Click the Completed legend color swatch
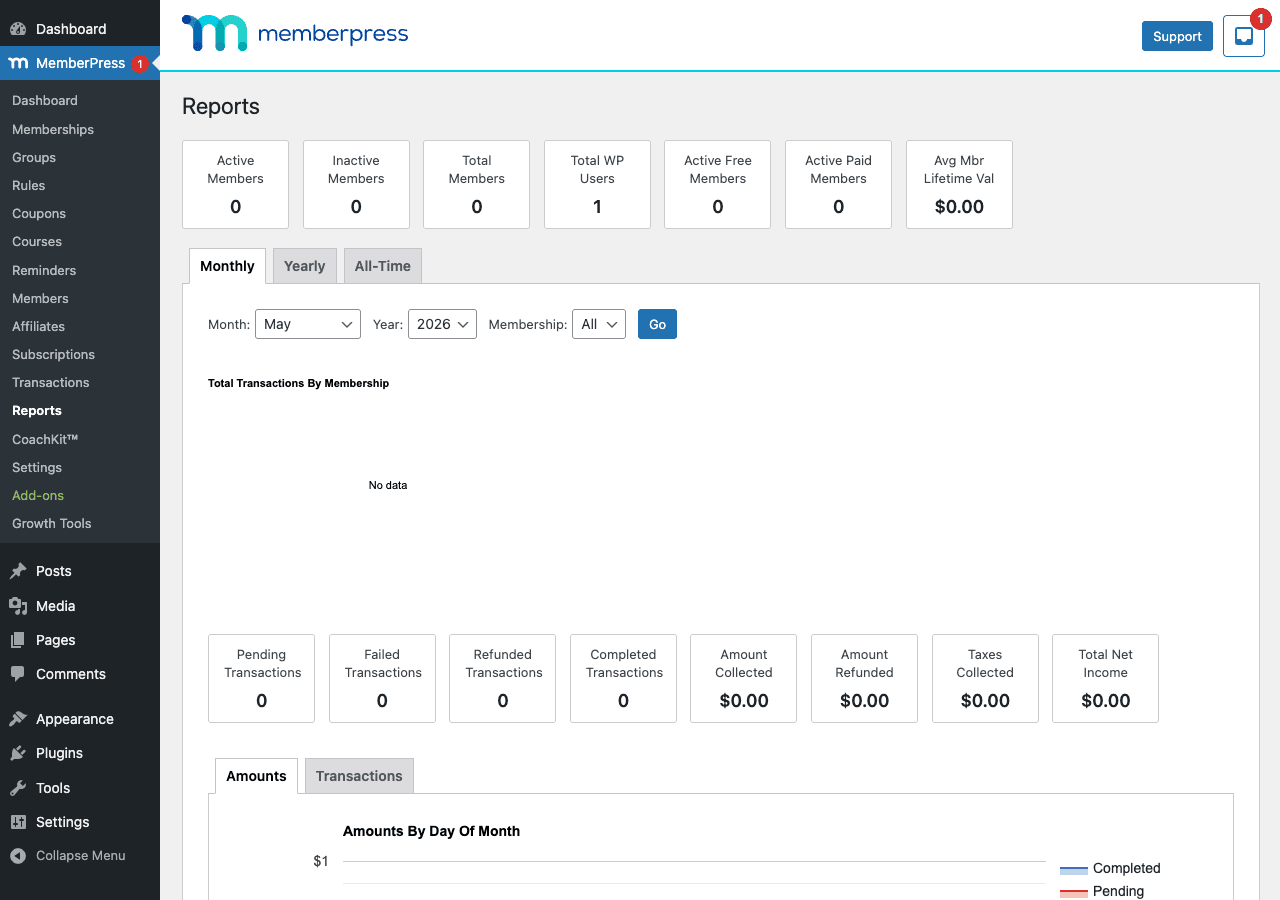The image size is (1280, 900). [1073, 869]
